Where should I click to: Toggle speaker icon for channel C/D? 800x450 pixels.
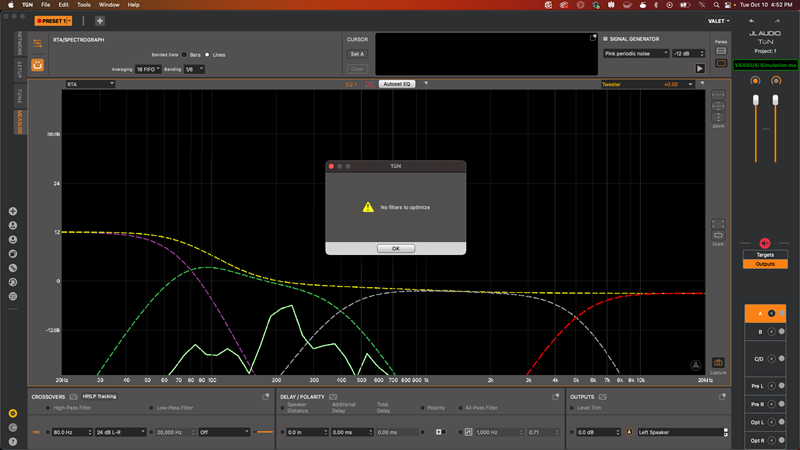771,359
